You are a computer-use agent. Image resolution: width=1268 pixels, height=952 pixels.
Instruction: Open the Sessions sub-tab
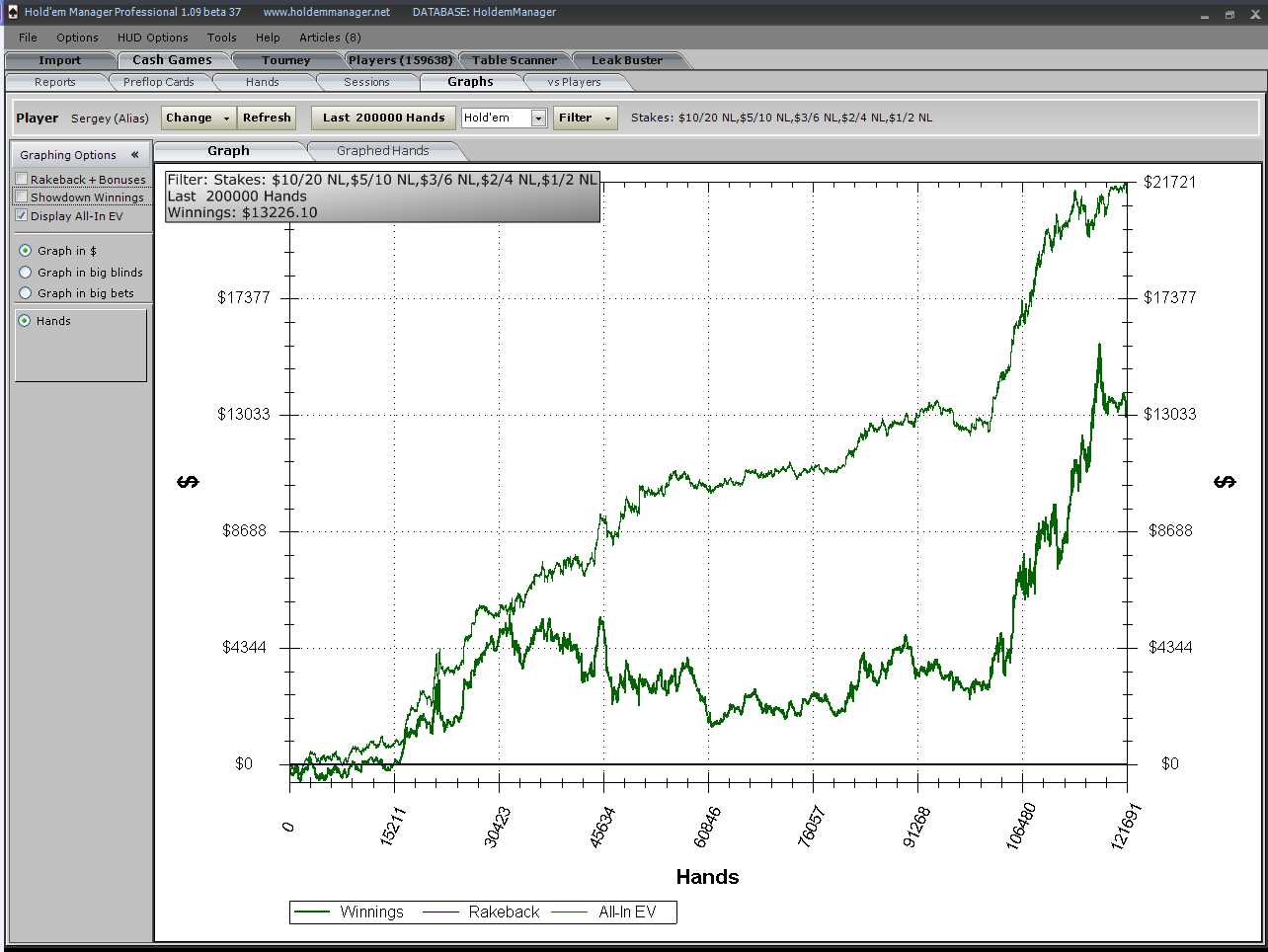click(366, 82)
